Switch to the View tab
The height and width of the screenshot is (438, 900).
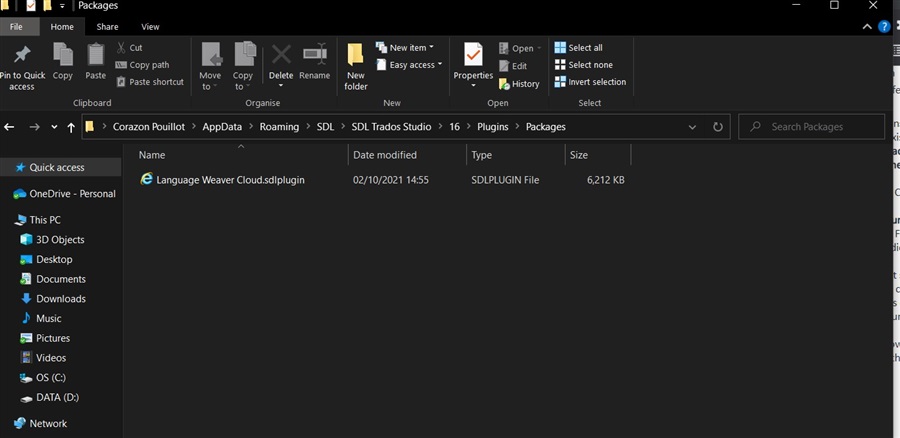[150, 26]
